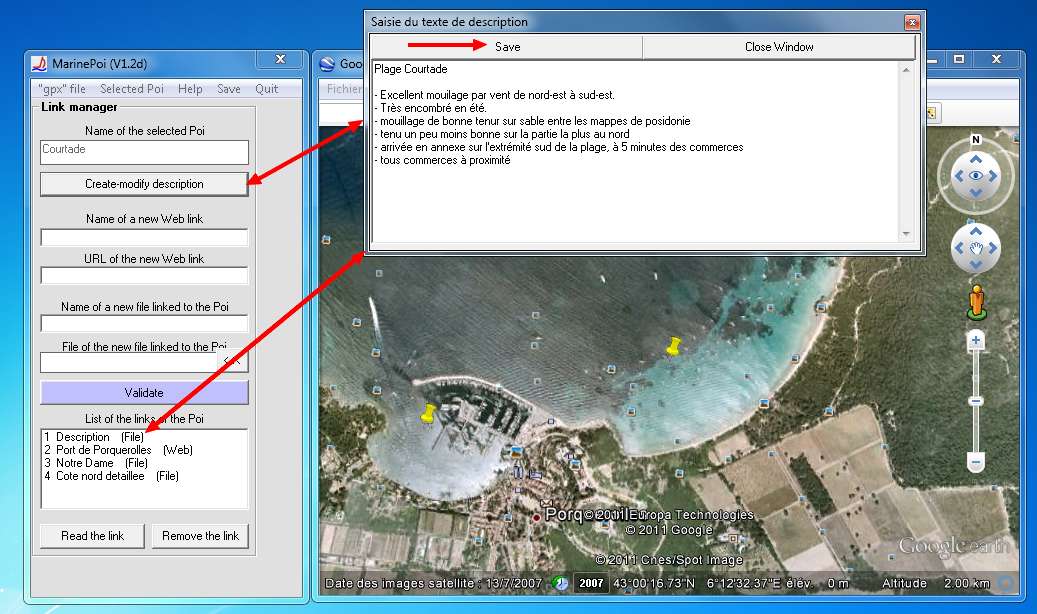Open the Fichier menu in Google Earth
This screenshot has width=1037, height=614.
[x=344, y=89]
